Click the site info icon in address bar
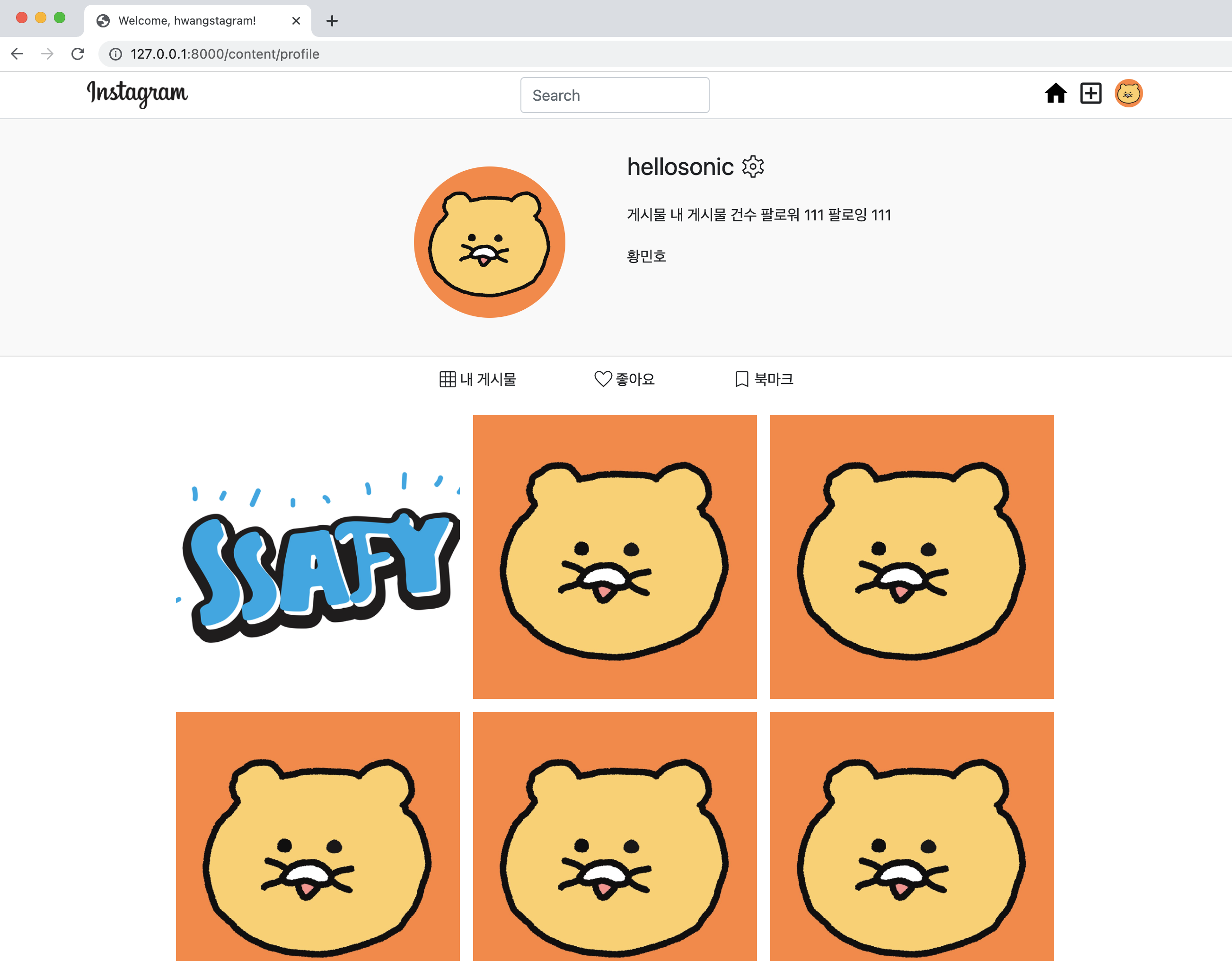The width and height of the screenshot is (1232, 961). (x=115, y=54)
